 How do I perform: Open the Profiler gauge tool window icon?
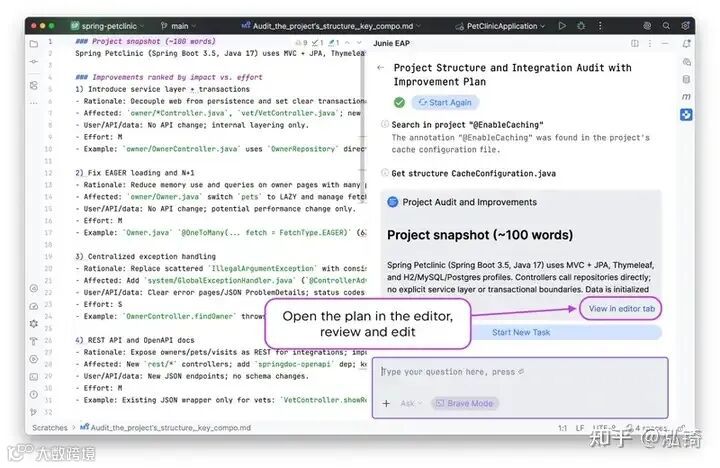[34, 306]
